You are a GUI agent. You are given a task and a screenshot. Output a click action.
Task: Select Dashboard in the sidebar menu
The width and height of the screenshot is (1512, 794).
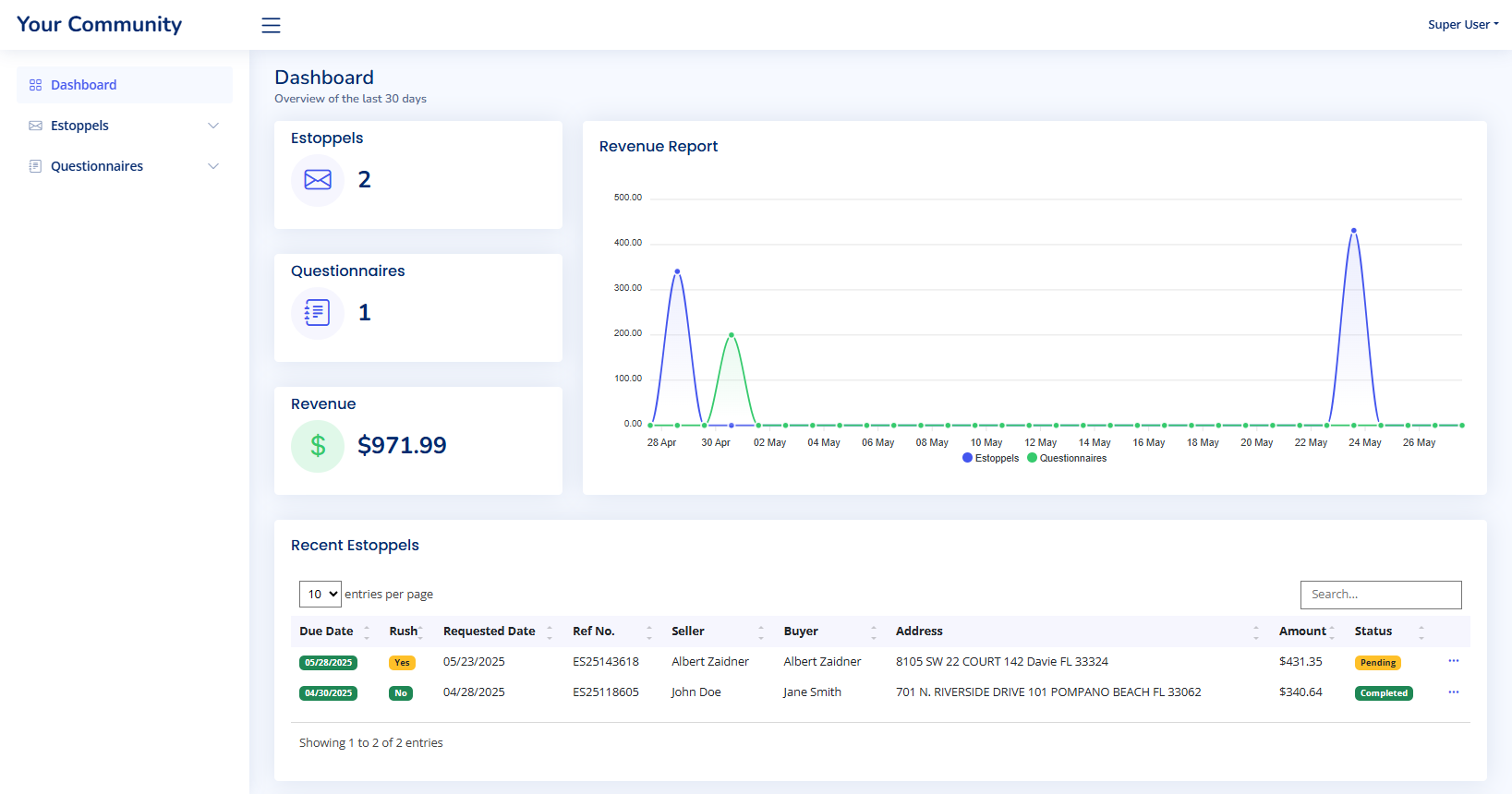click(83, 85)
